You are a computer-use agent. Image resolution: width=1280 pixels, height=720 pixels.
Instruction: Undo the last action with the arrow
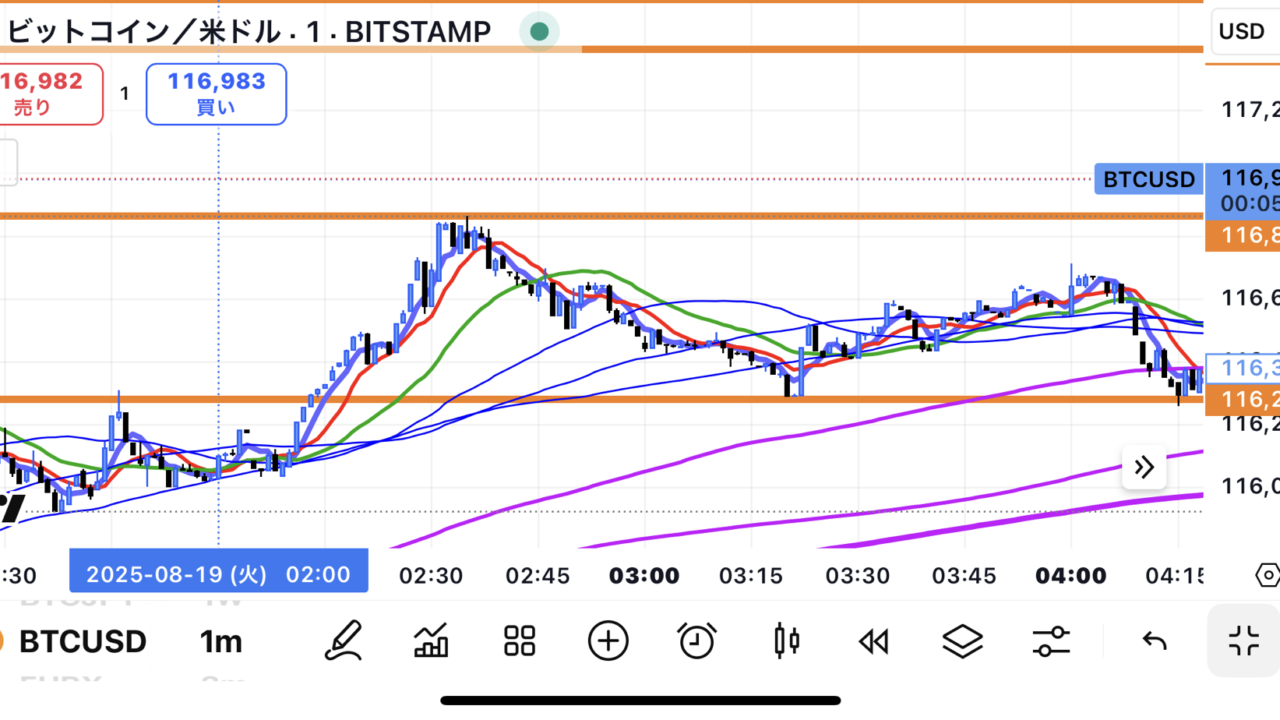click(1155, 641)
